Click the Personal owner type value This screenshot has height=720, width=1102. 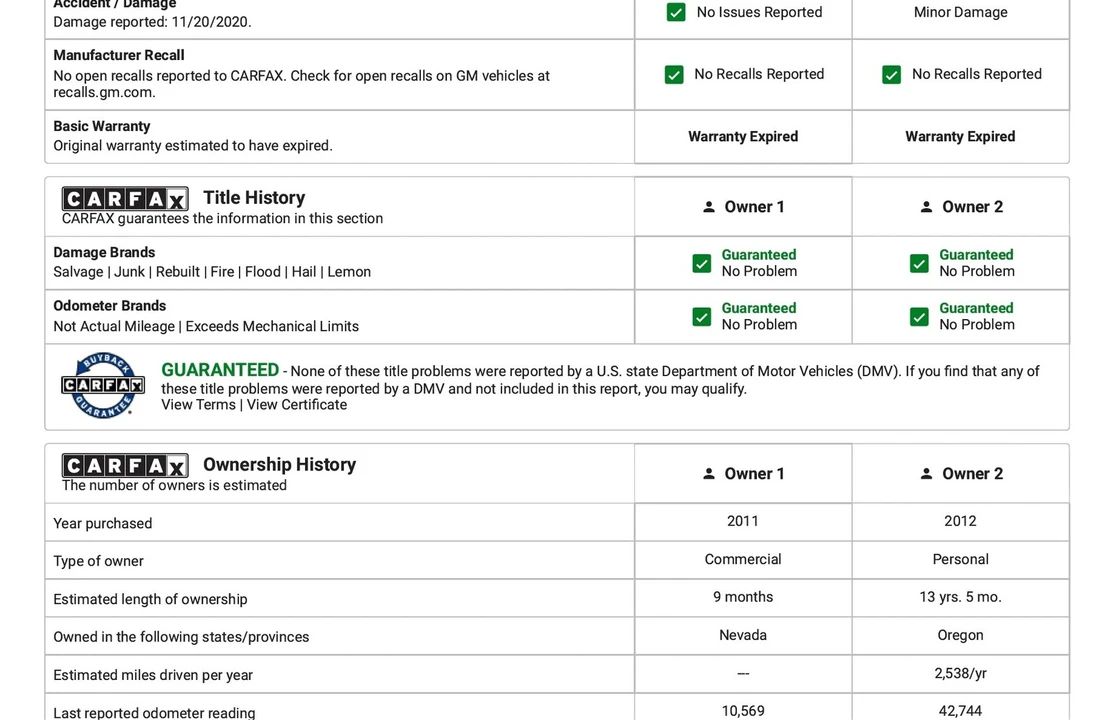click(x=960, y=559)
